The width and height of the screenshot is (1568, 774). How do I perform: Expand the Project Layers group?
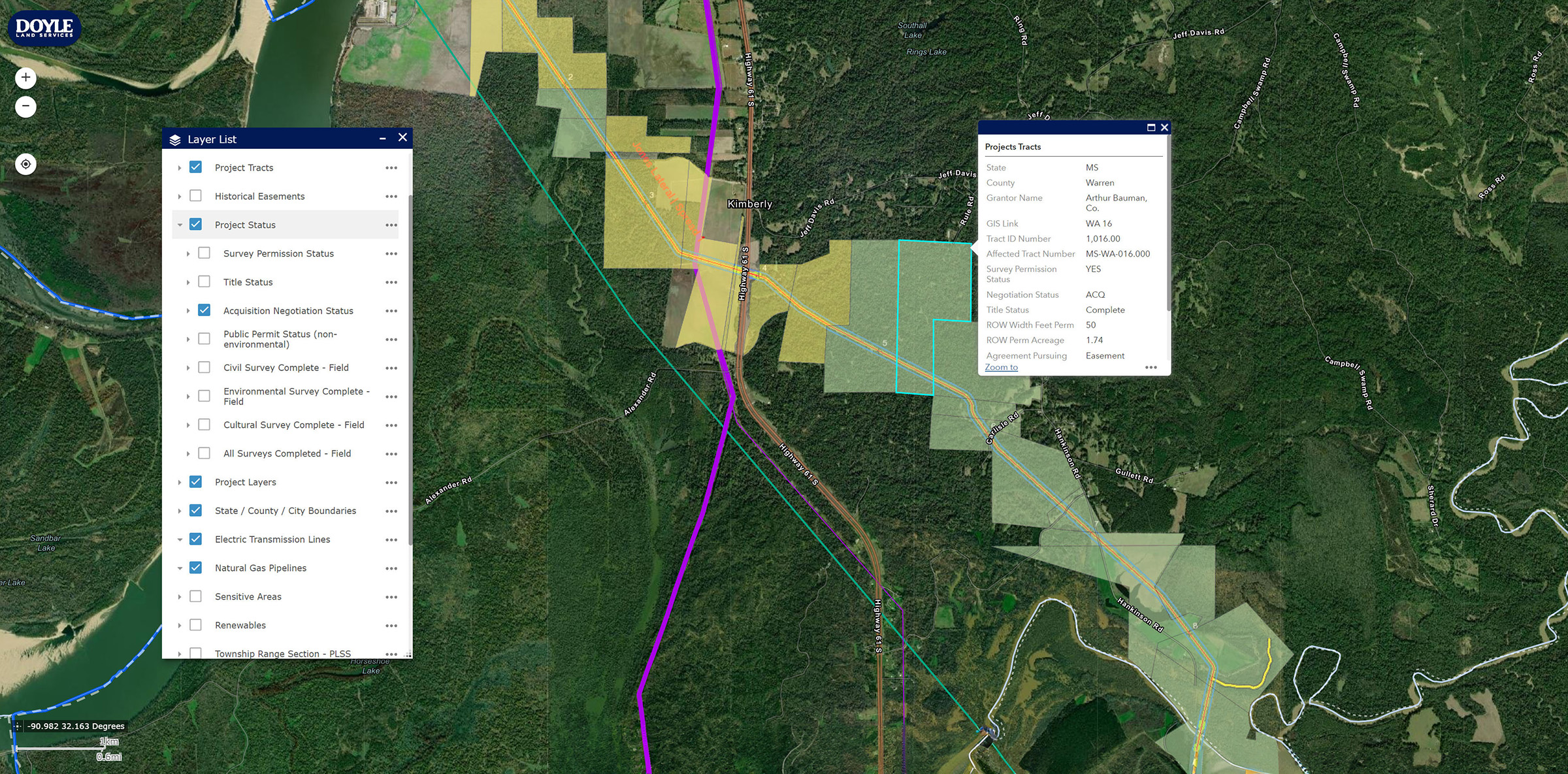tap(180, 481)
